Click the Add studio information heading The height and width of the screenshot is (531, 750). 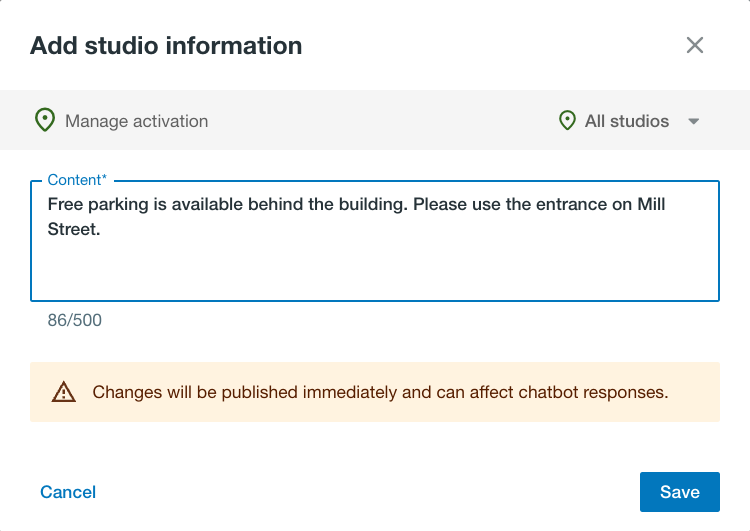(166, 46)
